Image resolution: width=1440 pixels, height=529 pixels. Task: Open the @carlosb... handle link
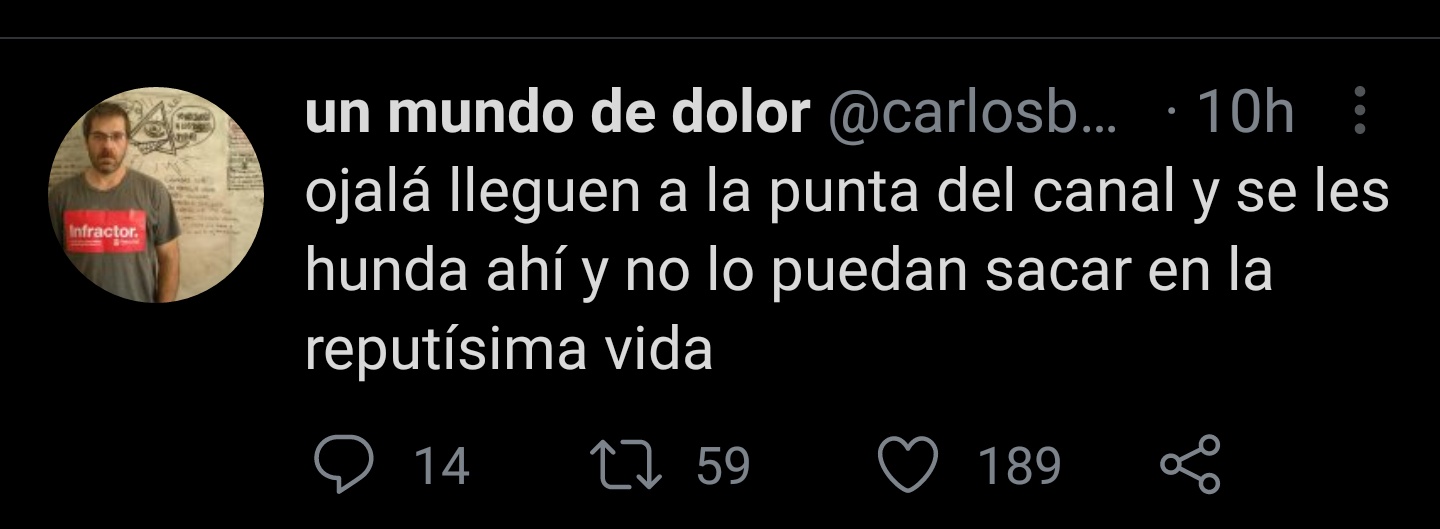[x=972, y=115]
